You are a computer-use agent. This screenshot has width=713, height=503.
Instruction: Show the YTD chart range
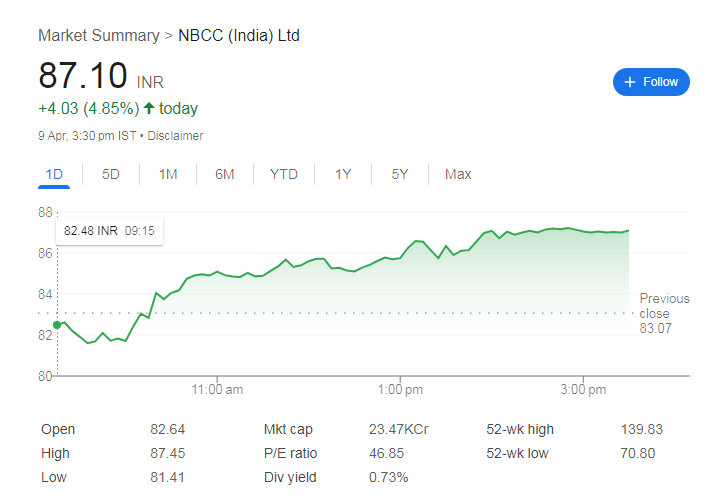tap(284, 174)
